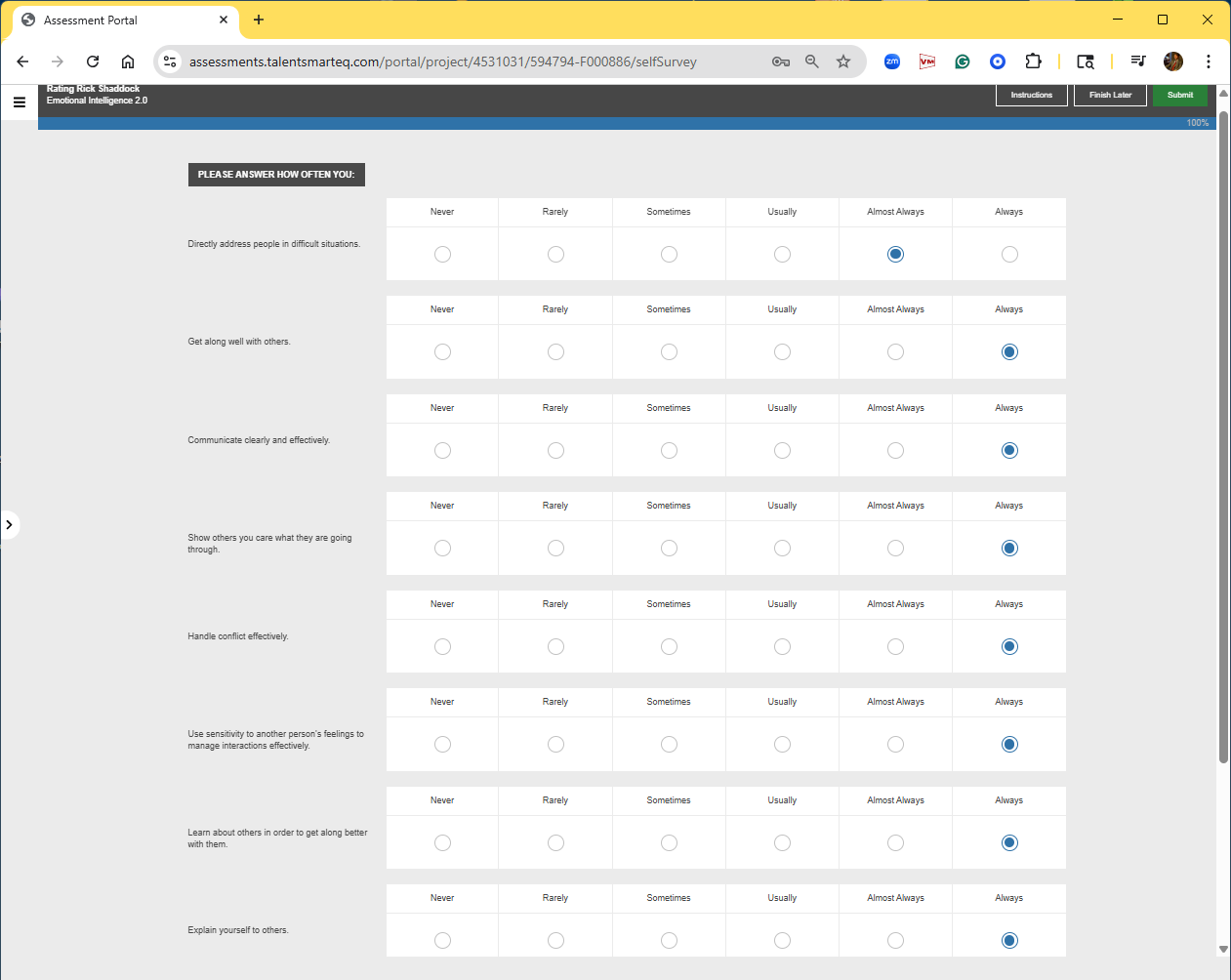The width and height of the screenshot is (1231, 980).
Task: Open Chrome three-dot menu
Action: [1209, 61]
